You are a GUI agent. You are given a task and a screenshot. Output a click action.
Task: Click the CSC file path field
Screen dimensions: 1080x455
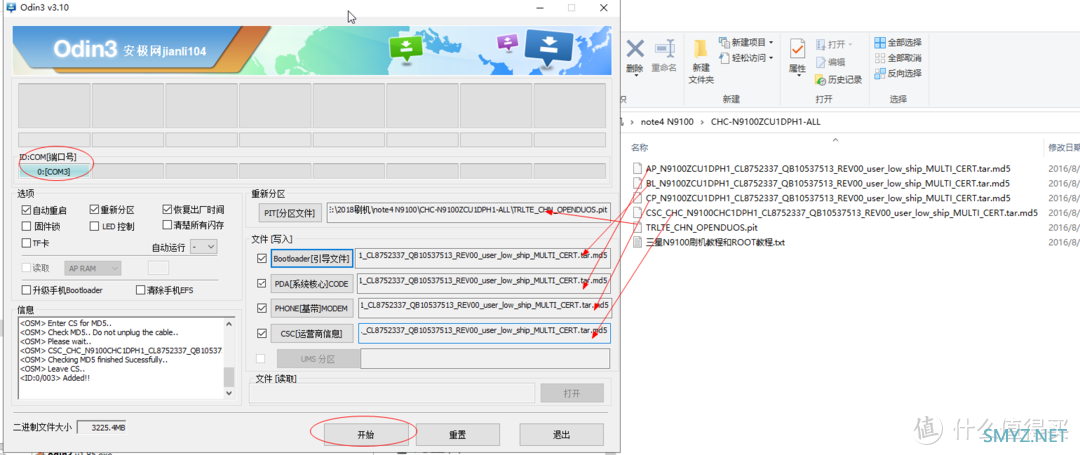(484, 333)
